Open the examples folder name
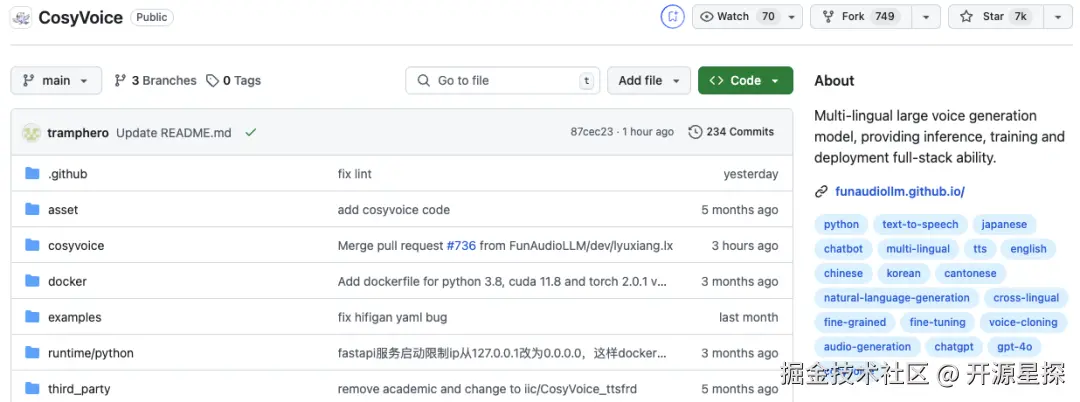 [74, 317]
